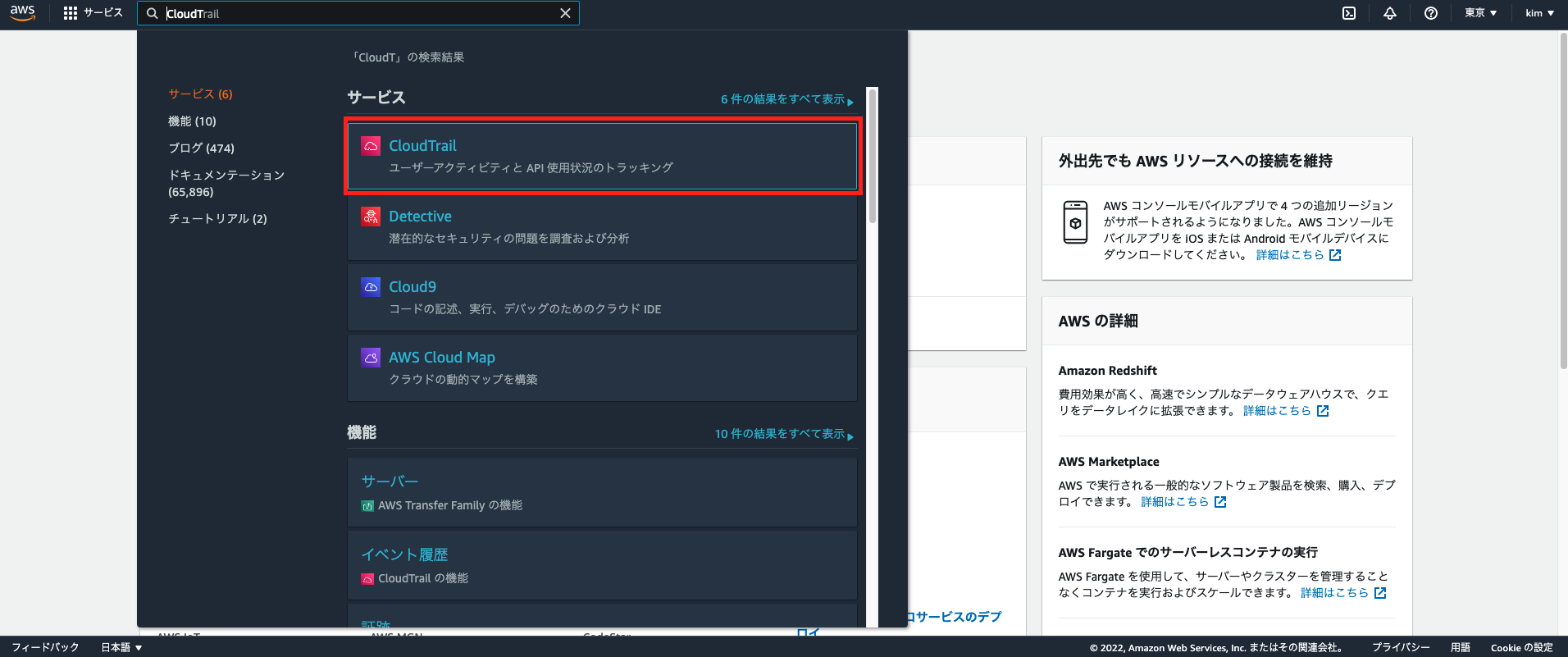Click the page vertical scrollbar
Viewport: 1568px width, 657px height.
1562,201
